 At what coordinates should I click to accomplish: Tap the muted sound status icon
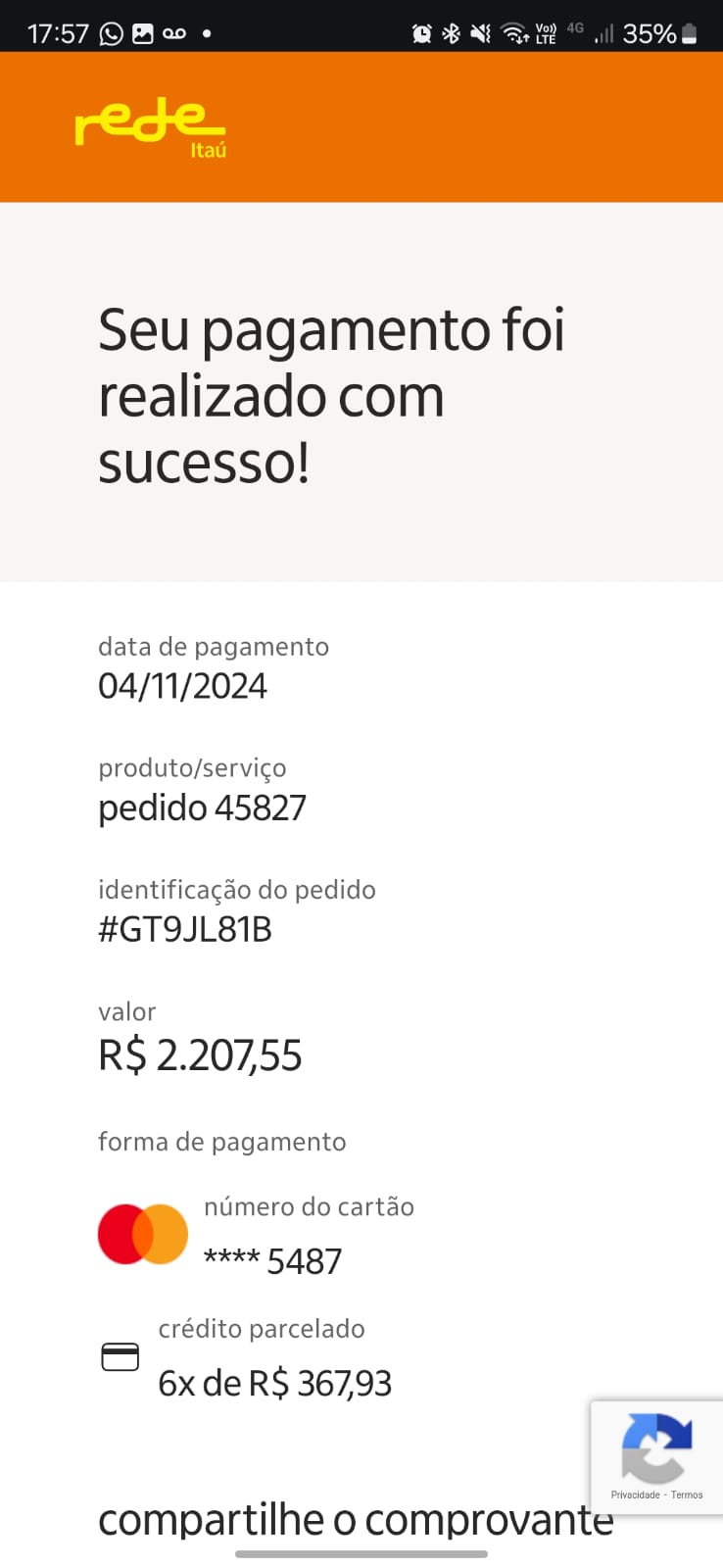[x=480, y=34]
